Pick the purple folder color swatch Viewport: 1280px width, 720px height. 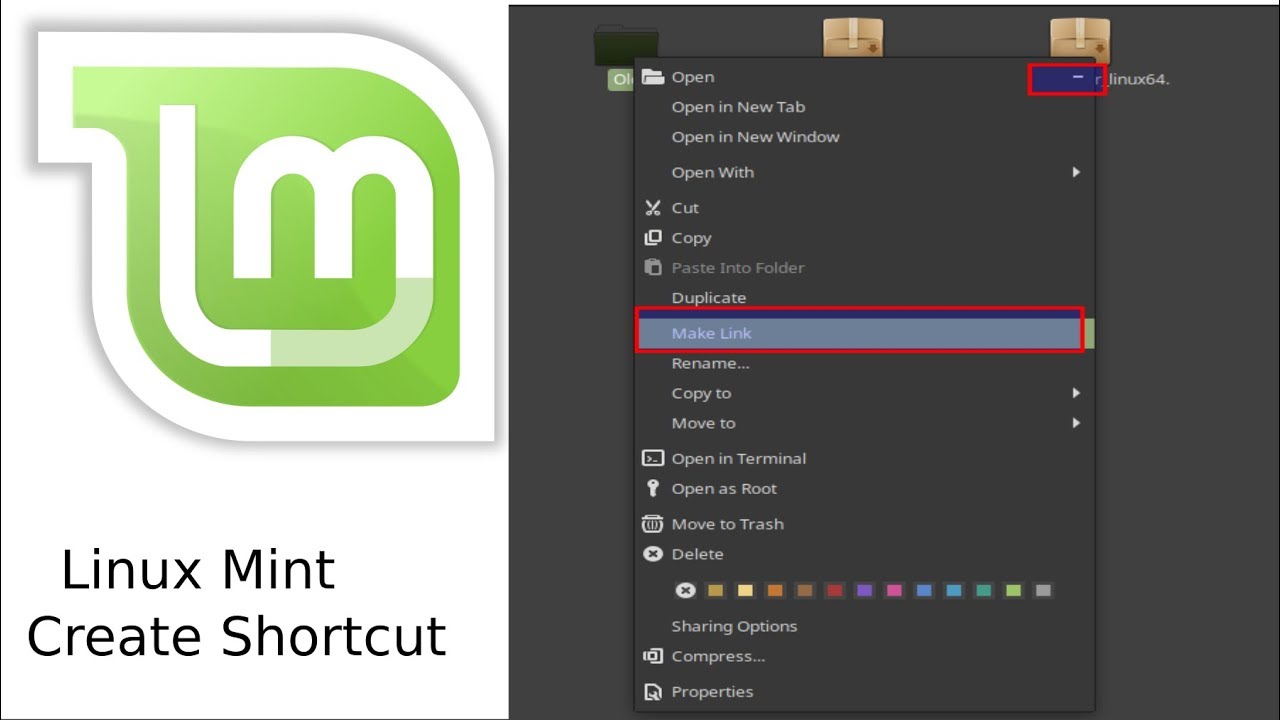864,591
